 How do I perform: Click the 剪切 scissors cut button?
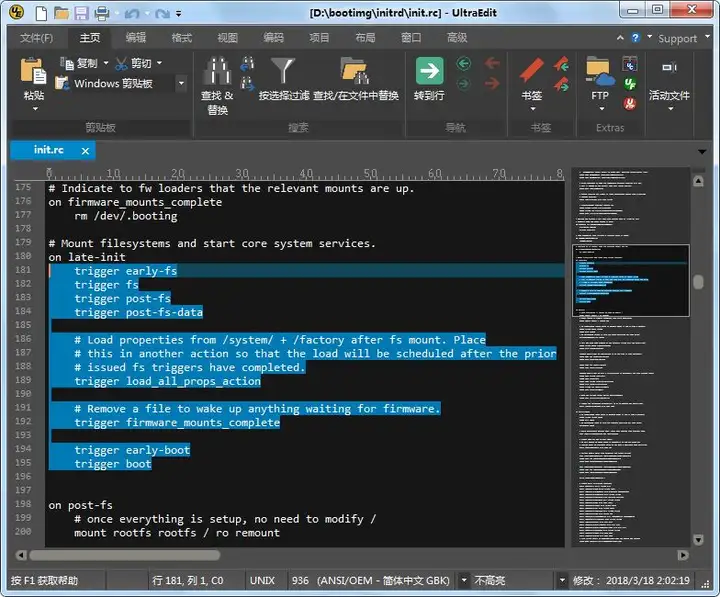point(134,63)
